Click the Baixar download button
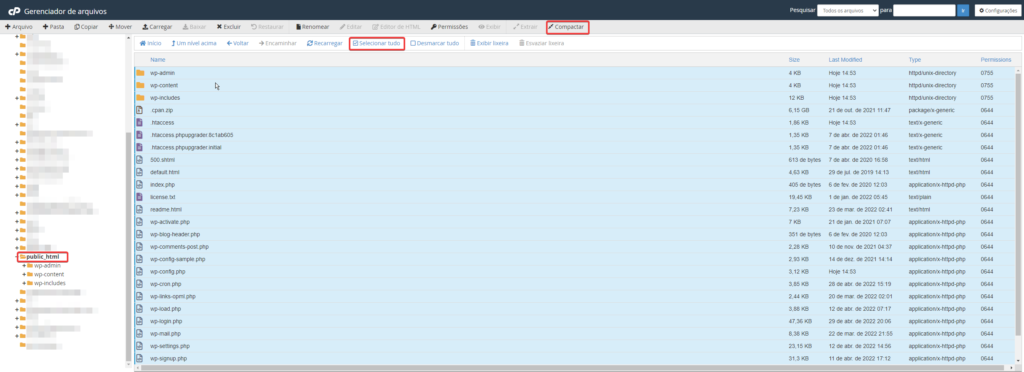The height and width of the screenshot is (372, 1024). (x=195, y=27)
